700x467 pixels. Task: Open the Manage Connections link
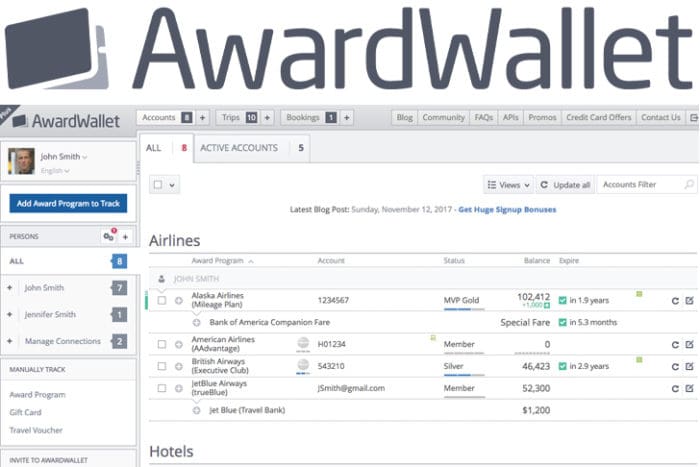point(63,341)
